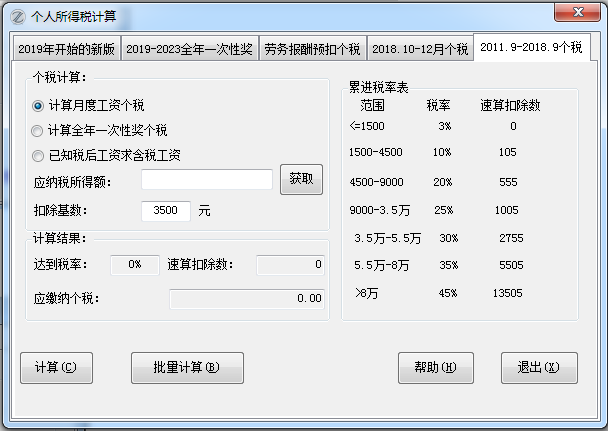Close the 个人所得税计算 window
Screen dimensions: 608x431
579,12
